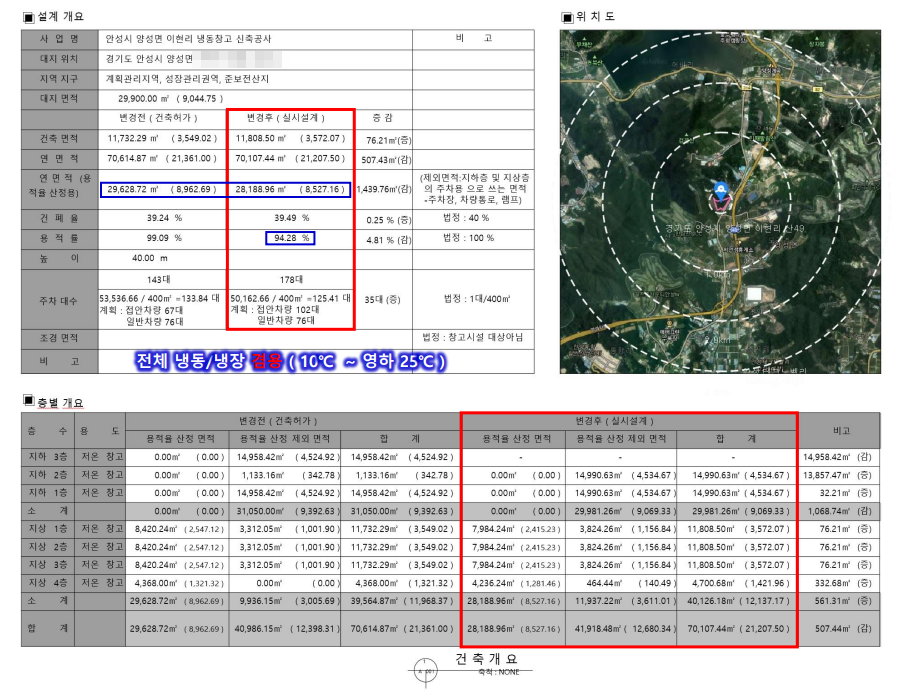Screen dimensions: 922x697
Task: Click the 용 적 률 row label
Action: 59,239
